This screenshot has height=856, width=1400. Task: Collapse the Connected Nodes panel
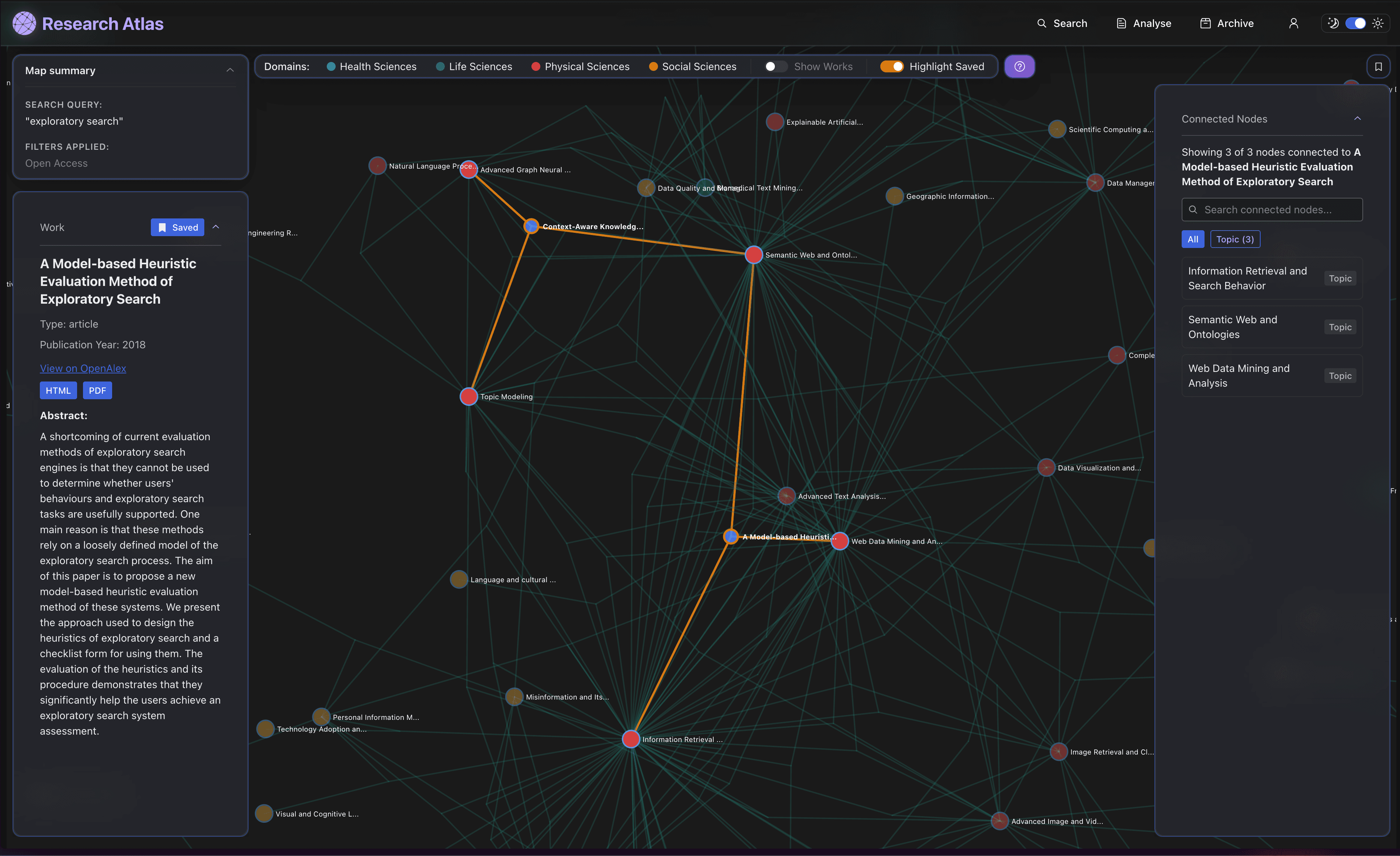point(1358,118)
